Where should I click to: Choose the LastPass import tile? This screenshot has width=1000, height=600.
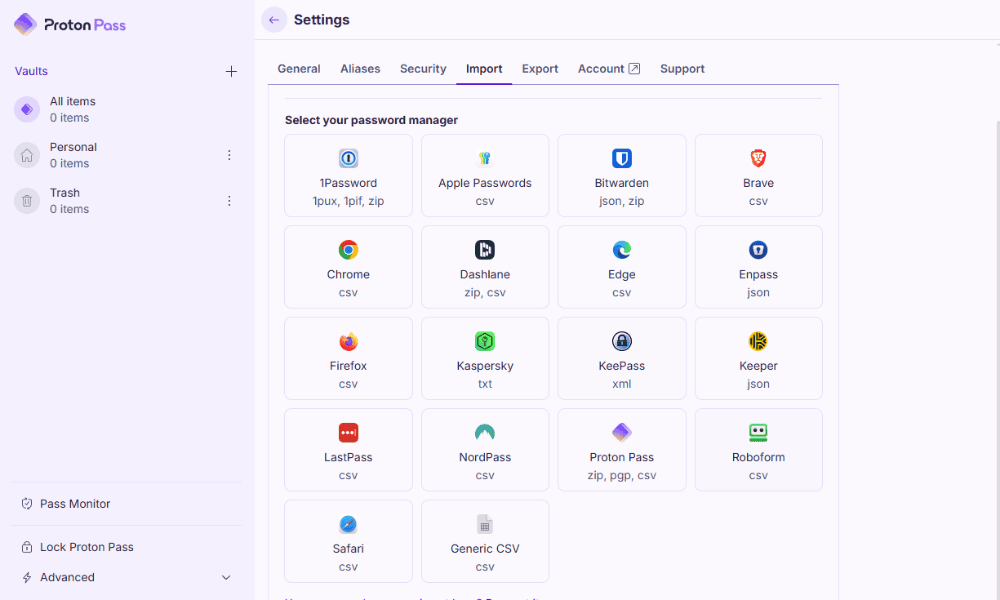click(348, 450)
